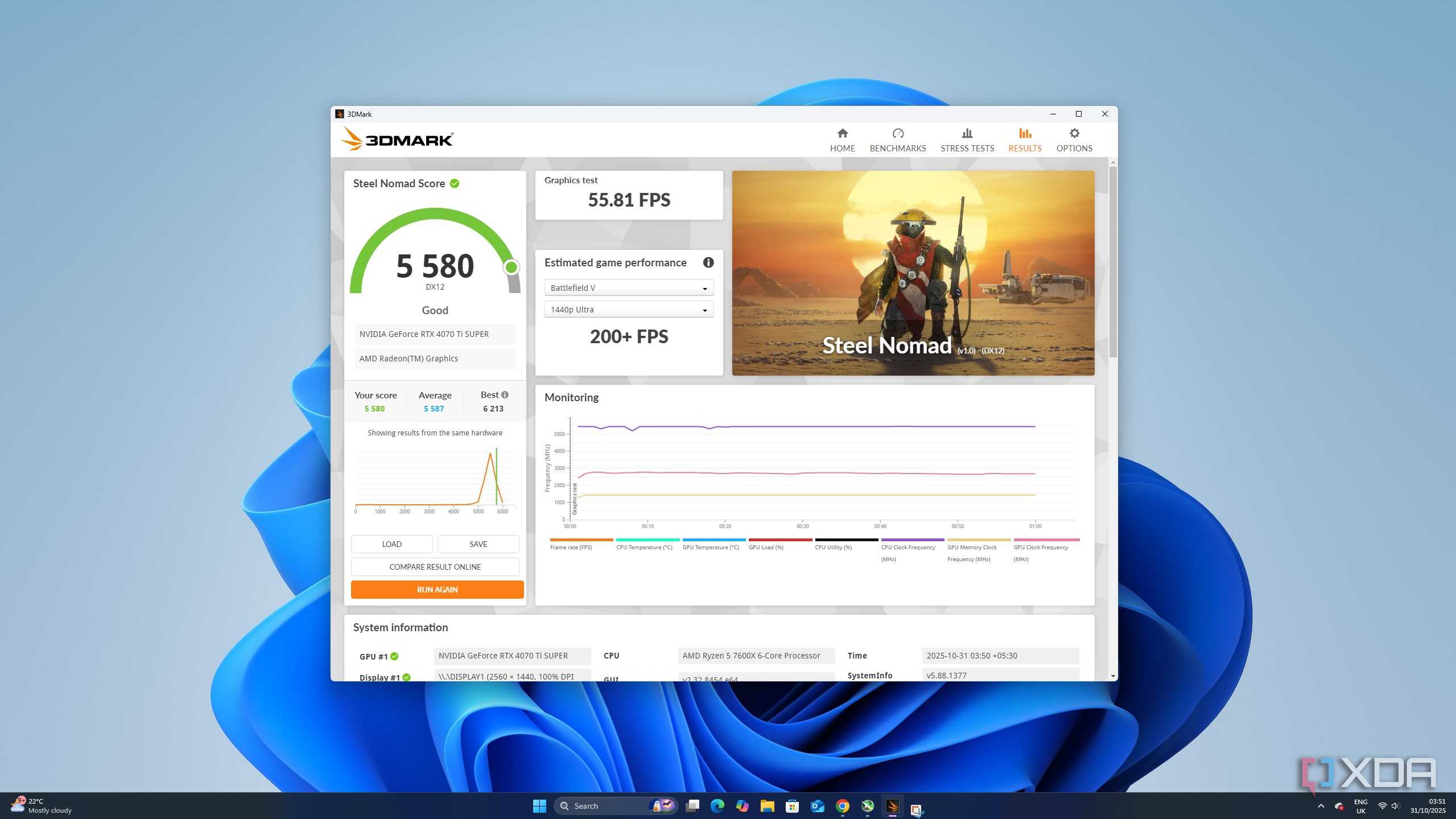Click COMPARE RESULT ONLINE button
The width and height of the screenshot is (1456, 819).
point(435,566)
